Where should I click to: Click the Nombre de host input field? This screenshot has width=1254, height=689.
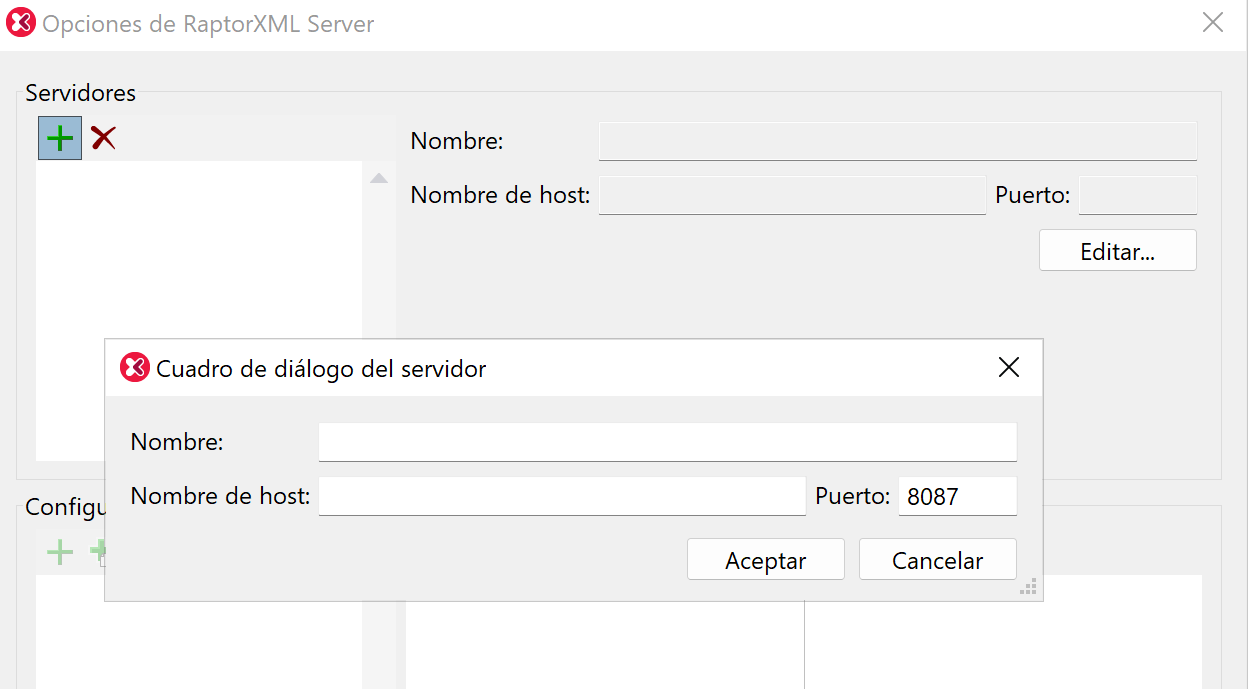click(x=562, y=496)
